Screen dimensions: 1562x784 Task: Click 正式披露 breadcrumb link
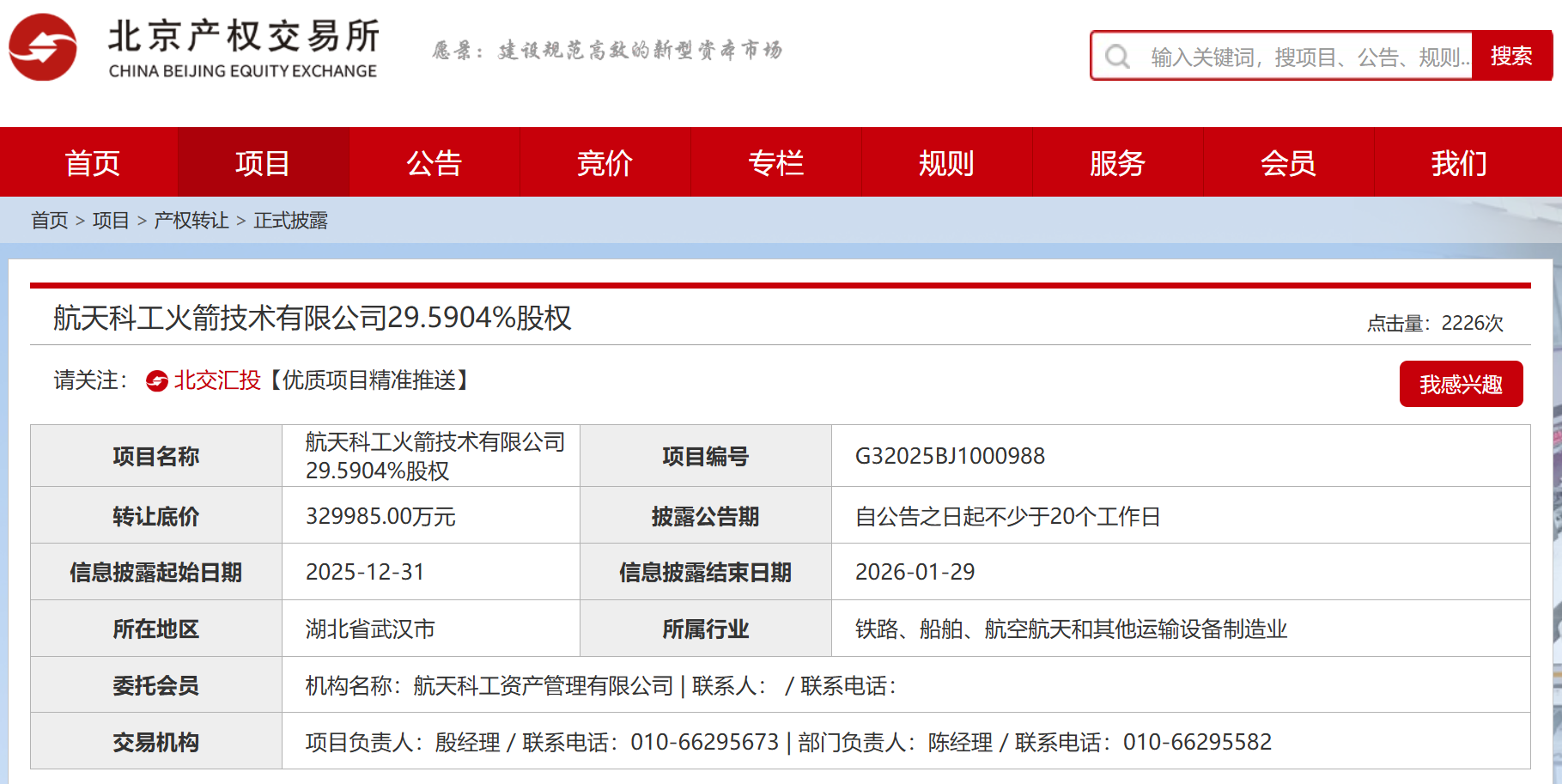(x=291, y=221)
